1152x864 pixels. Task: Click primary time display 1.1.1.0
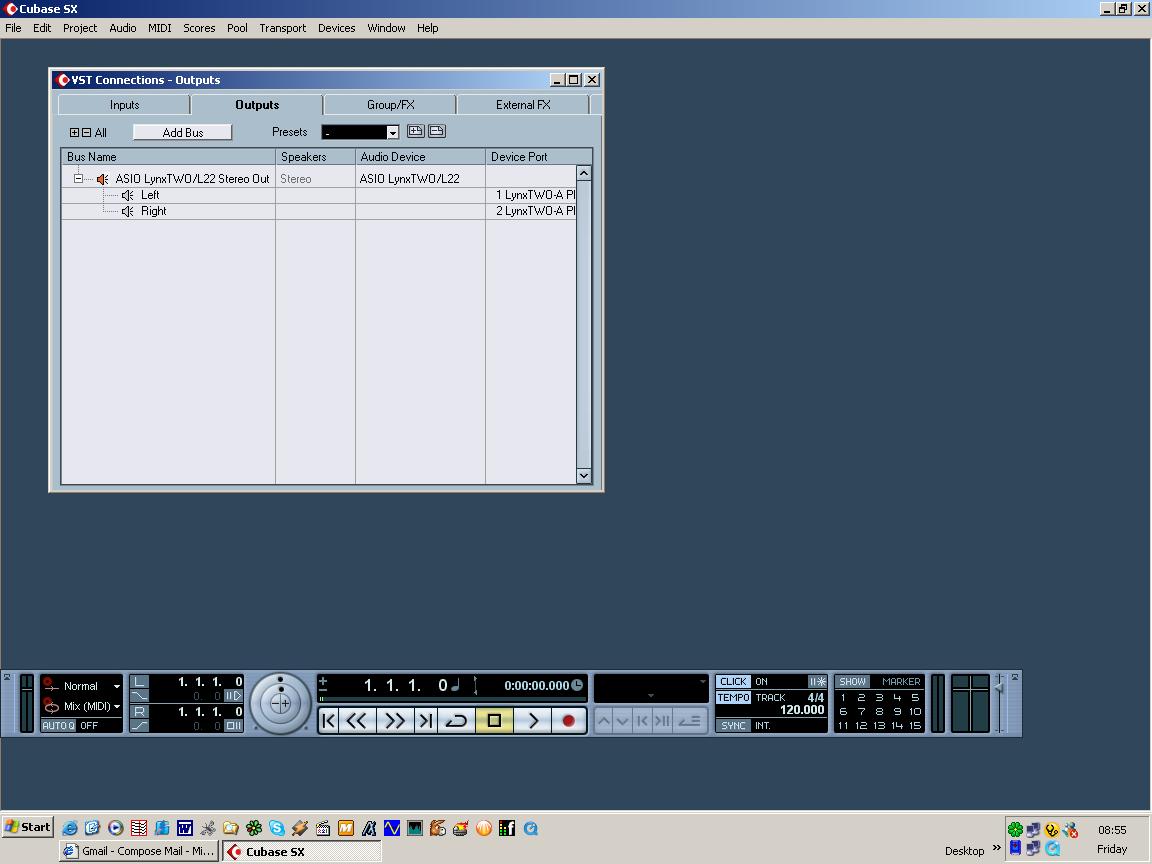click(406, 685)
